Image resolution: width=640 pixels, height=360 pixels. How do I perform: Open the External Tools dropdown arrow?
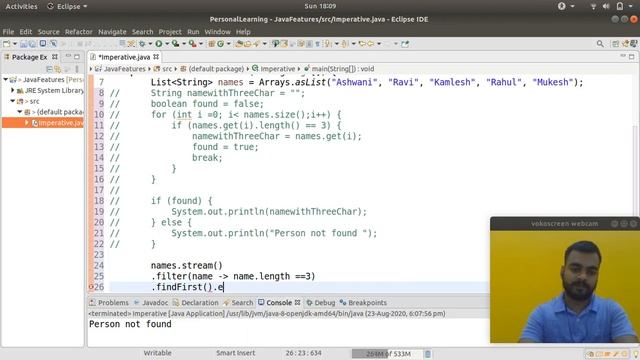[x=201, y=44]
